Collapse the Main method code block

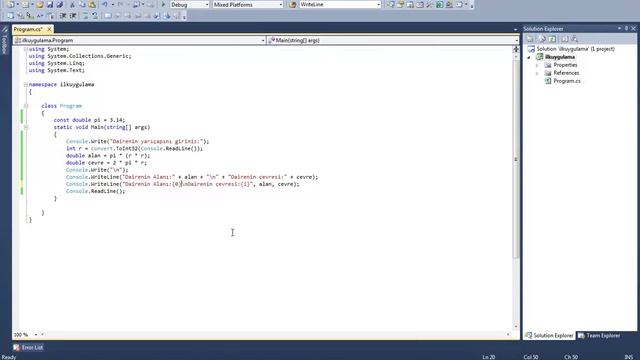click(x=26, y=127)
